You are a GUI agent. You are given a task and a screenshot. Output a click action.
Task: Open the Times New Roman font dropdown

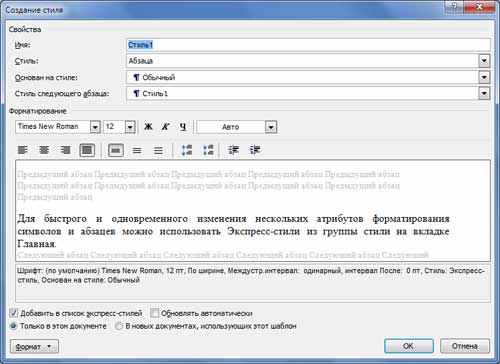click(95, 127)
